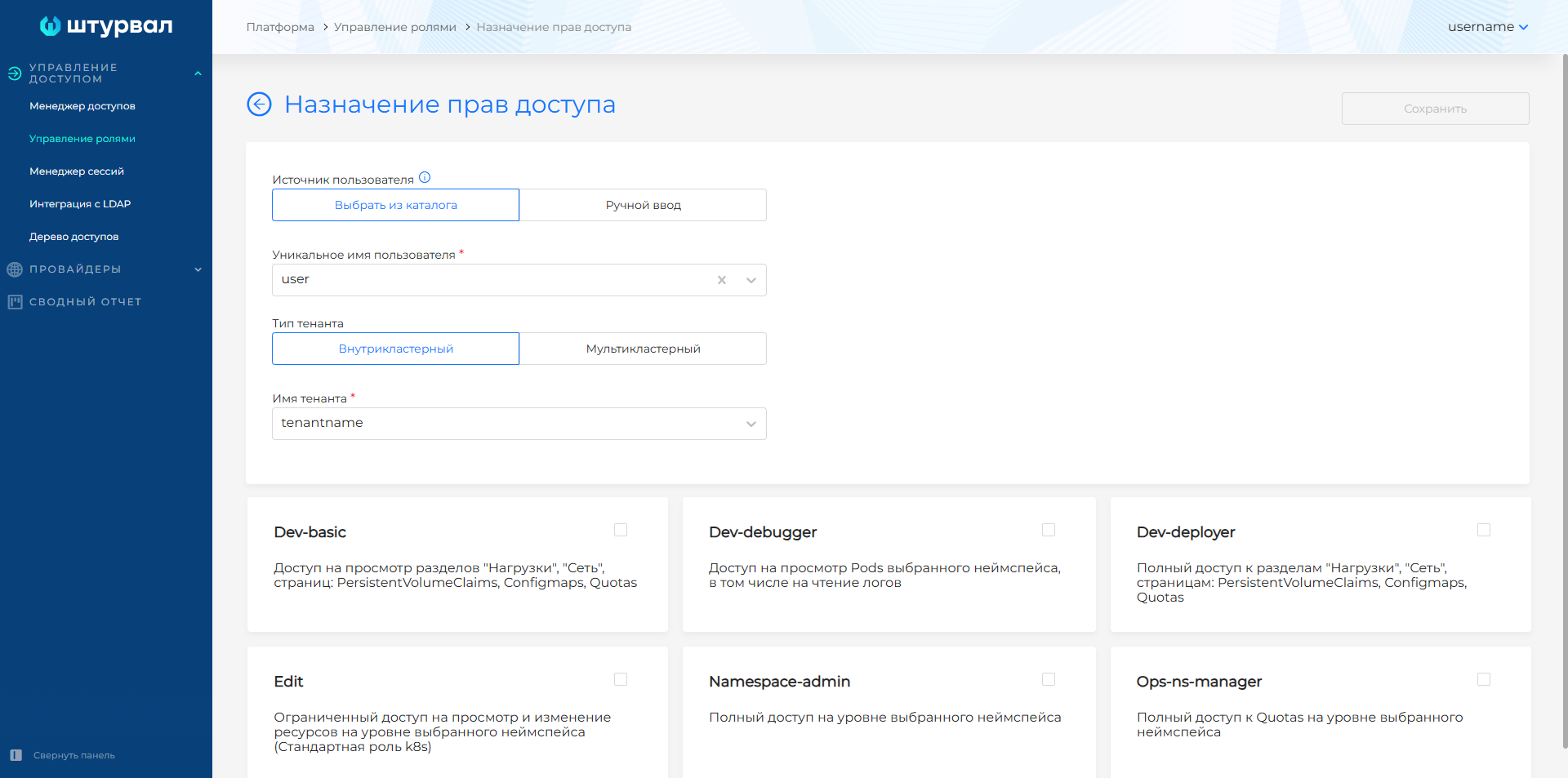The height and width of the screenshot is (778, 1568).
Task: Open the username account dropdown
Action: click(x=1487, y=26)
